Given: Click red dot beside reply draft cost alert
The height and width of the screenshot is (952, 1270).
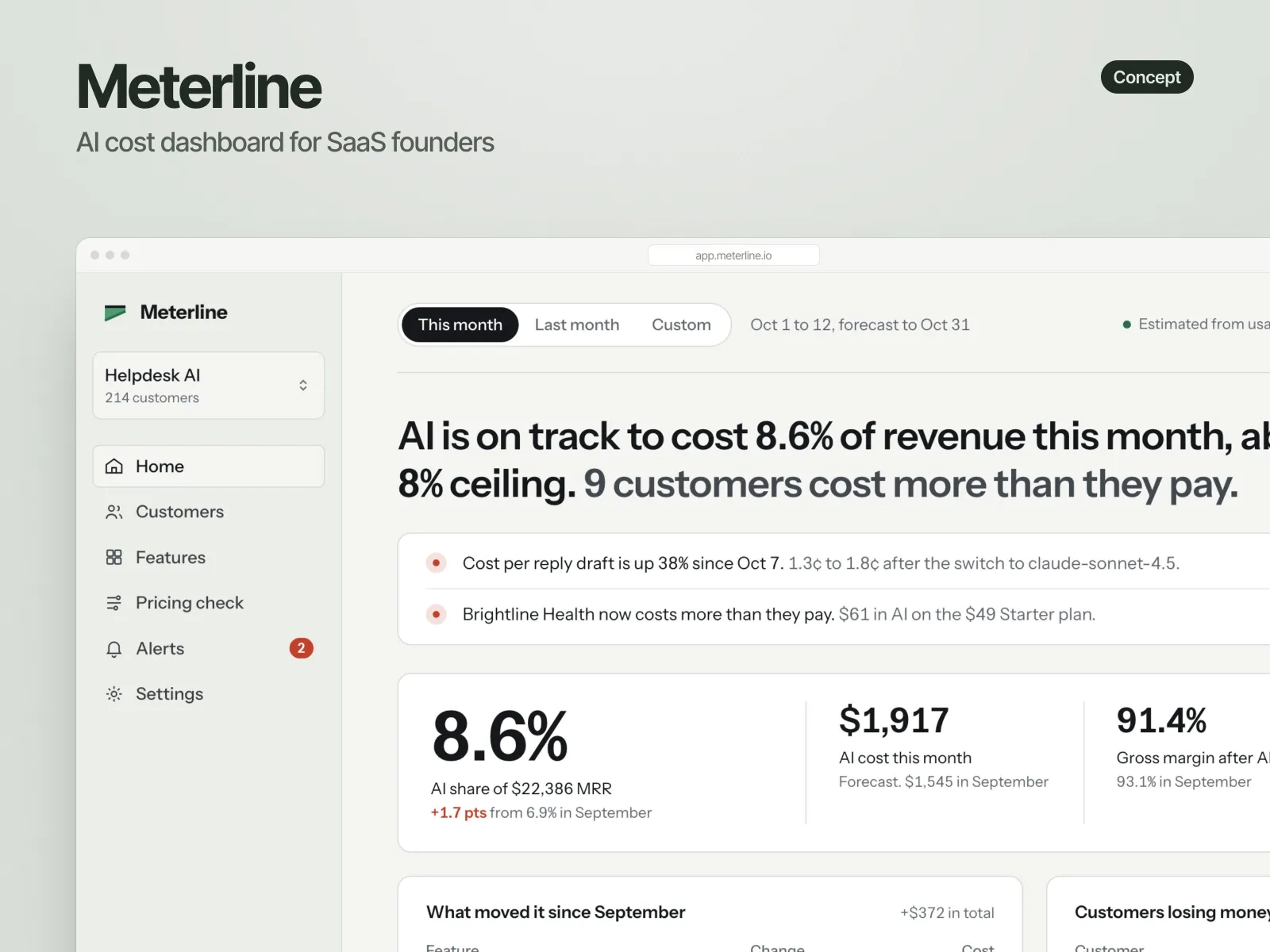Looking at the screenshot, I should [x=436, y=563].
